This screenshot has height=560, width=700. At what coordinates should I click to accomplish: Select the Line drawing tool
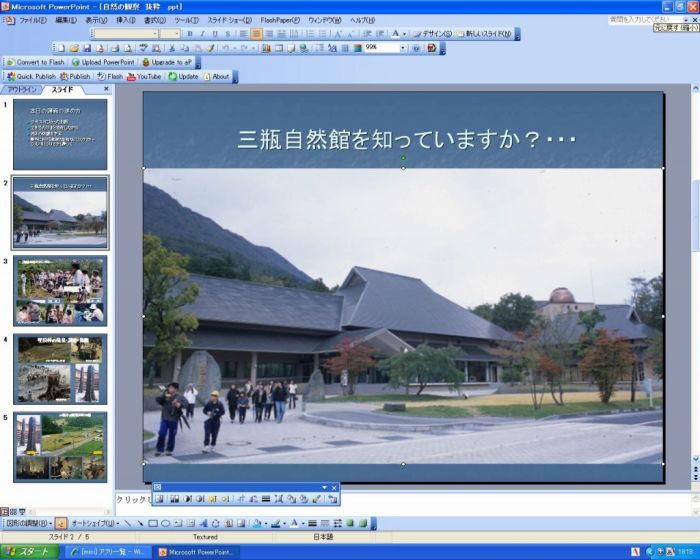coord(127,523)
